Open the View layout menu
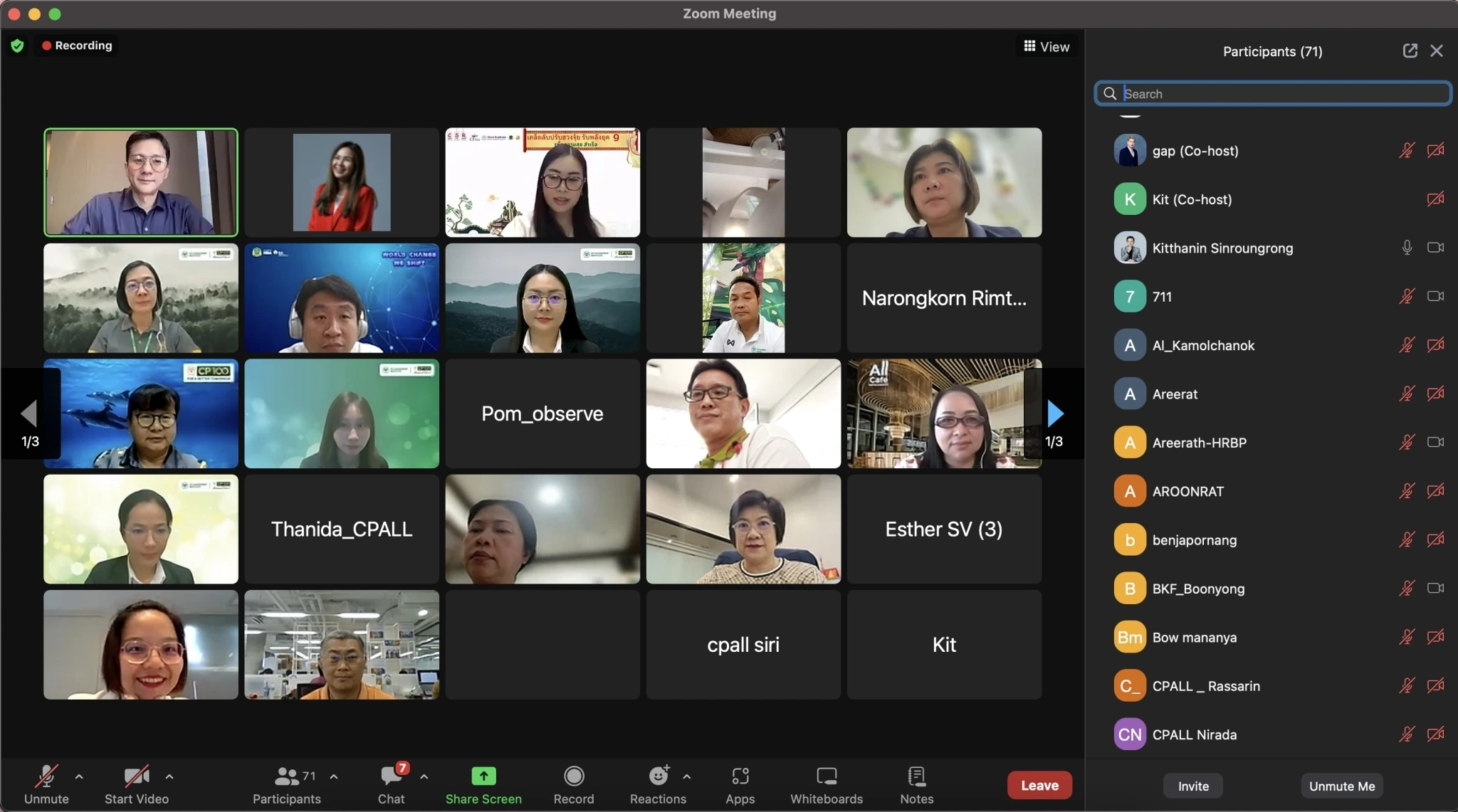 [1047, 46]
